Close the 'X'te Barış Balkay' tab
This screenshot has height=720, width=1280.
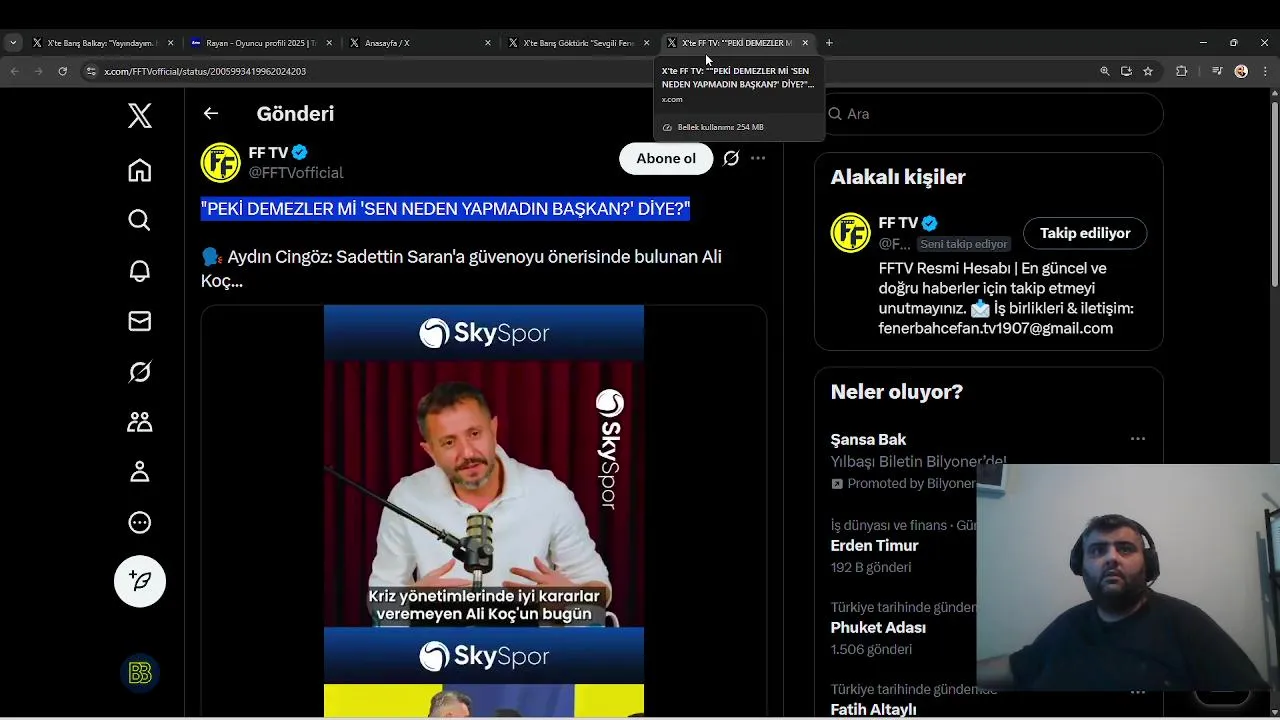pos(170,43)
